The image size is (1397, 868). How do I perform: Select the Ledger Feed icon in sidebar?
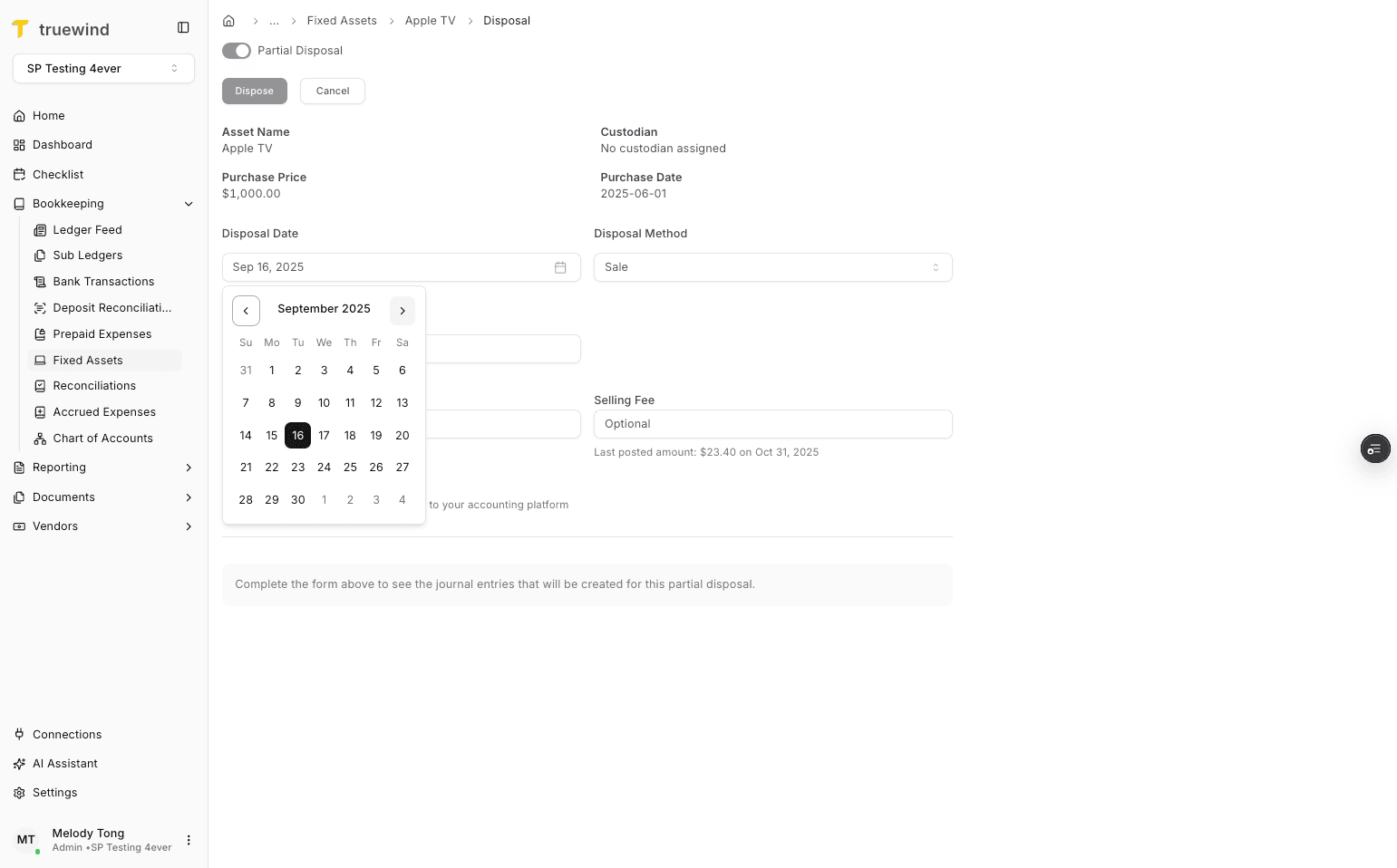click(40, 229)
